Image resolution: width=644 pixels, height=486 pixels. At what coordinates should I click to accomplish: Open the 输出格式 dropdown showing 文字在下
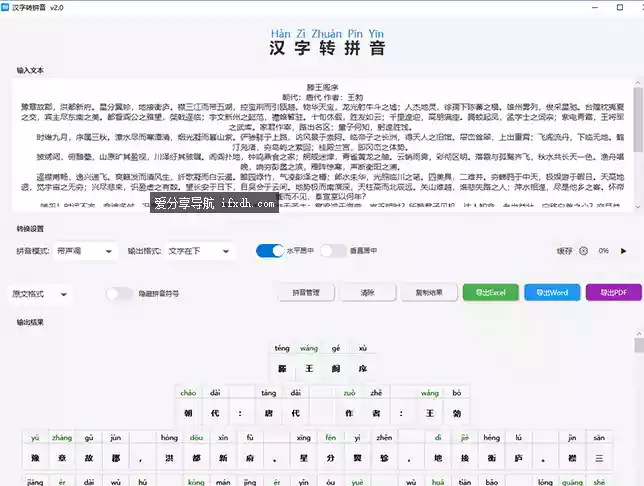coord(200,251)
